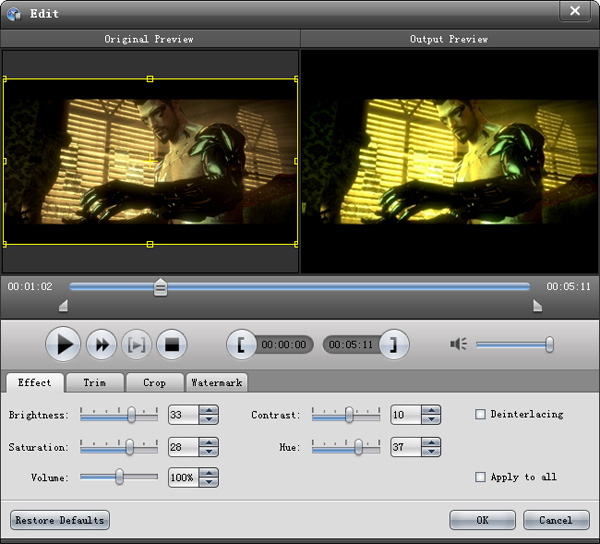Enable the Deinterlacing checkbox

(480, 414)
